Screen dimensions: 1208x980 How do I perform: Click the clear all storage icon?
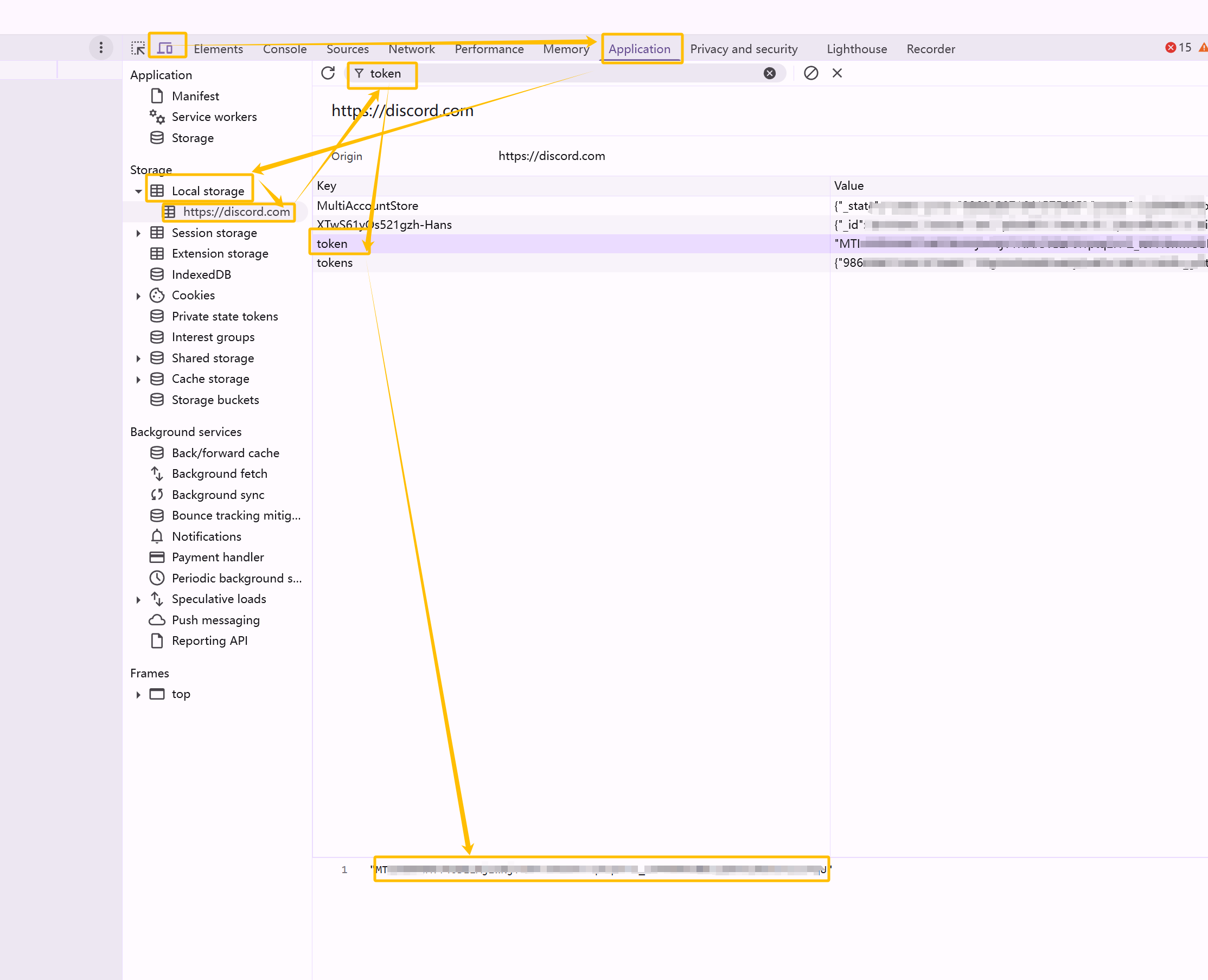810,73
